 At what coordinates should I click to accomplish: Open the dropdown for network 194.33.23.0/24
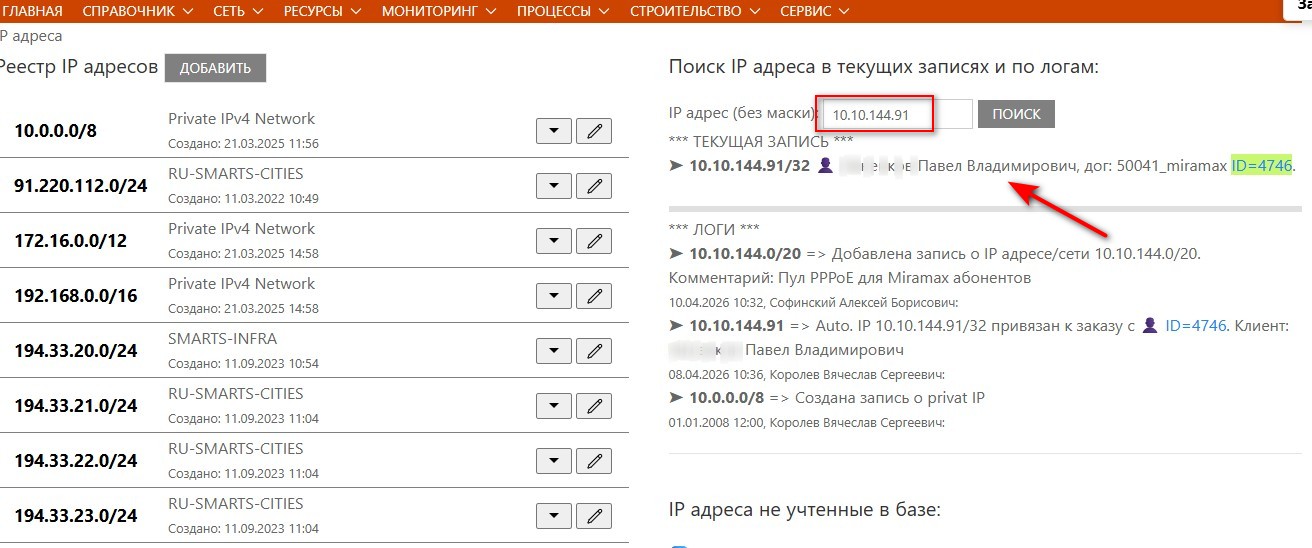click(x=554, y=516)
